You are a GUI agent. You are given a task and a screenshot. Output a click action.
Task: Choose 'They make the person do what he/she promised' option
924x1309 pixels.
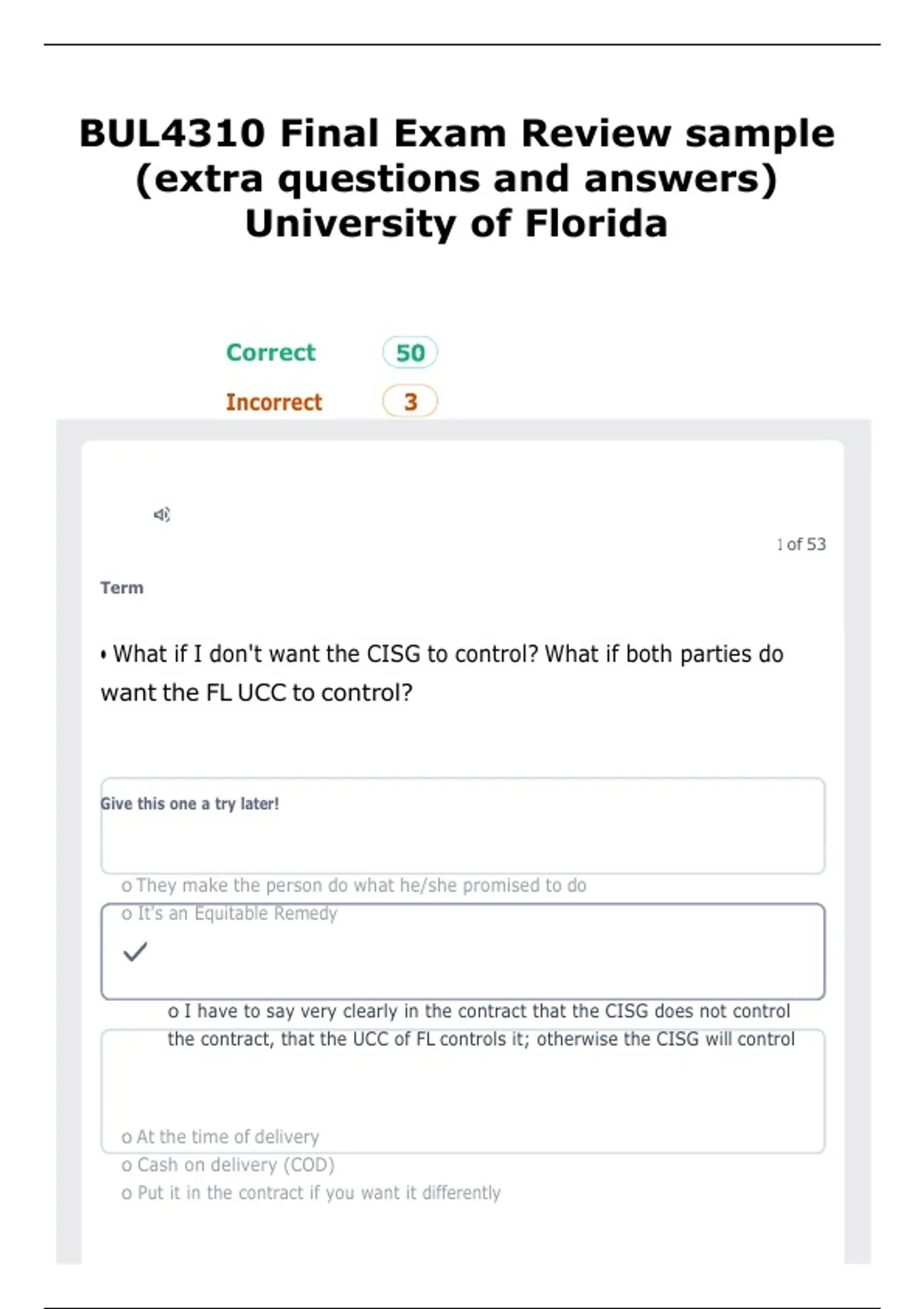[x=354, y=885]
